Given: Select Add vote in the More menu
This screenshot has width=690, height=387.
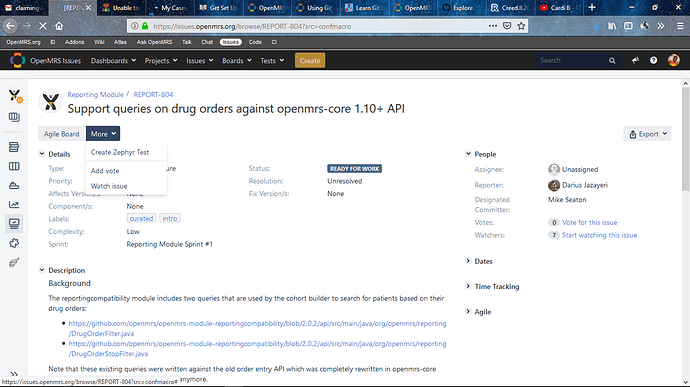Looking at the screenshot, I should (126, 171).
